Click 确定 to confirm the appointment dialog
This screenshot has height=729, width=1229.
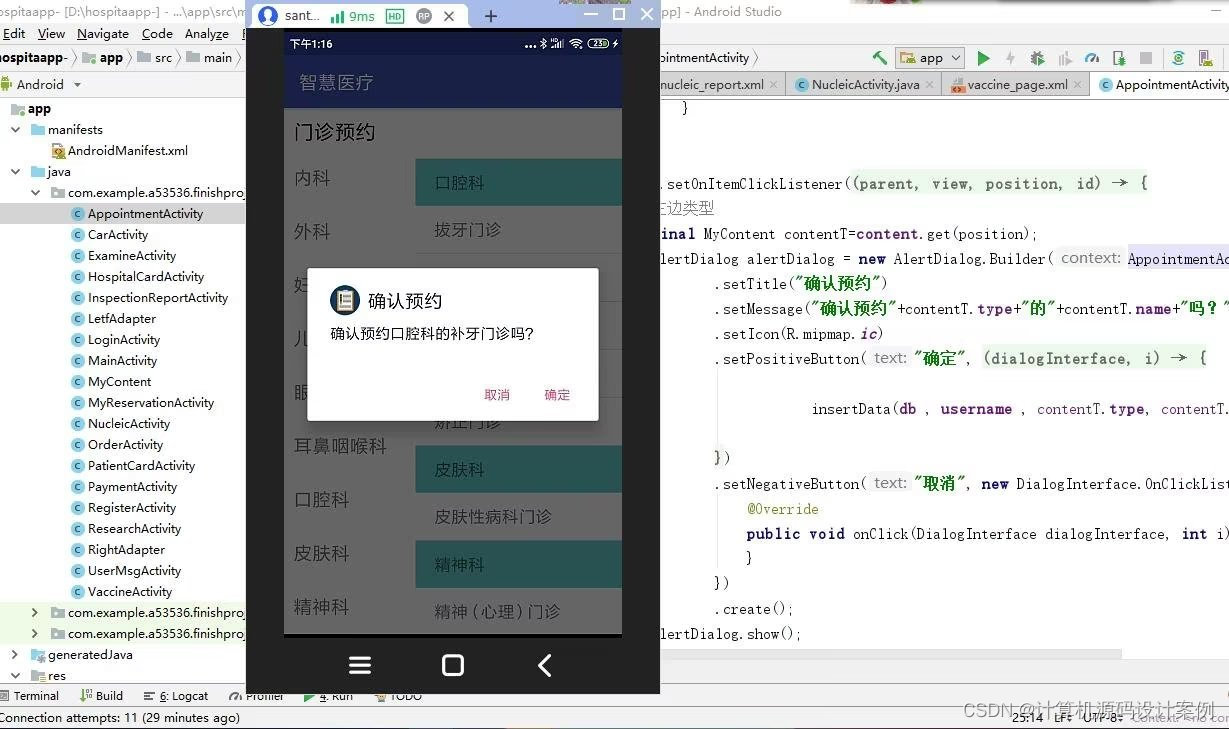pos(557,395)
